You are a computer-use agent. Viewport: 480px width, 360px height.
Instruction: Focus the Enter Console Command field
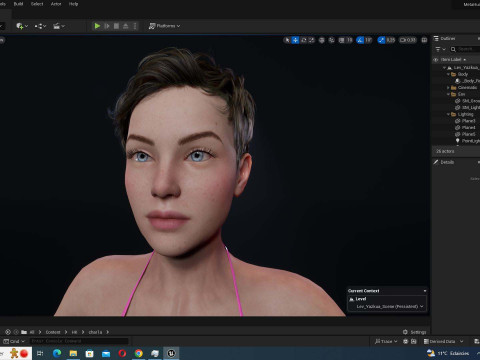coord(79,341)
